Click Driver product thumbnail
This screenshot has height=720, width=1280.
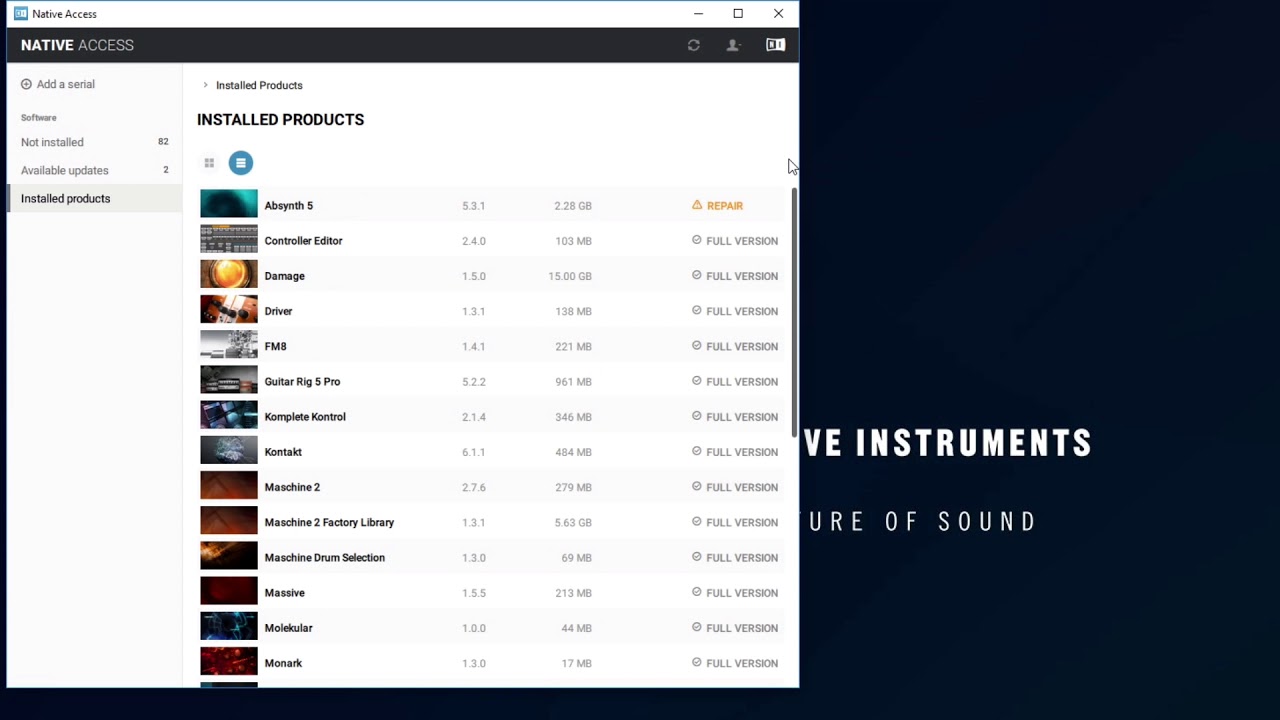click(x=229, y=310)
